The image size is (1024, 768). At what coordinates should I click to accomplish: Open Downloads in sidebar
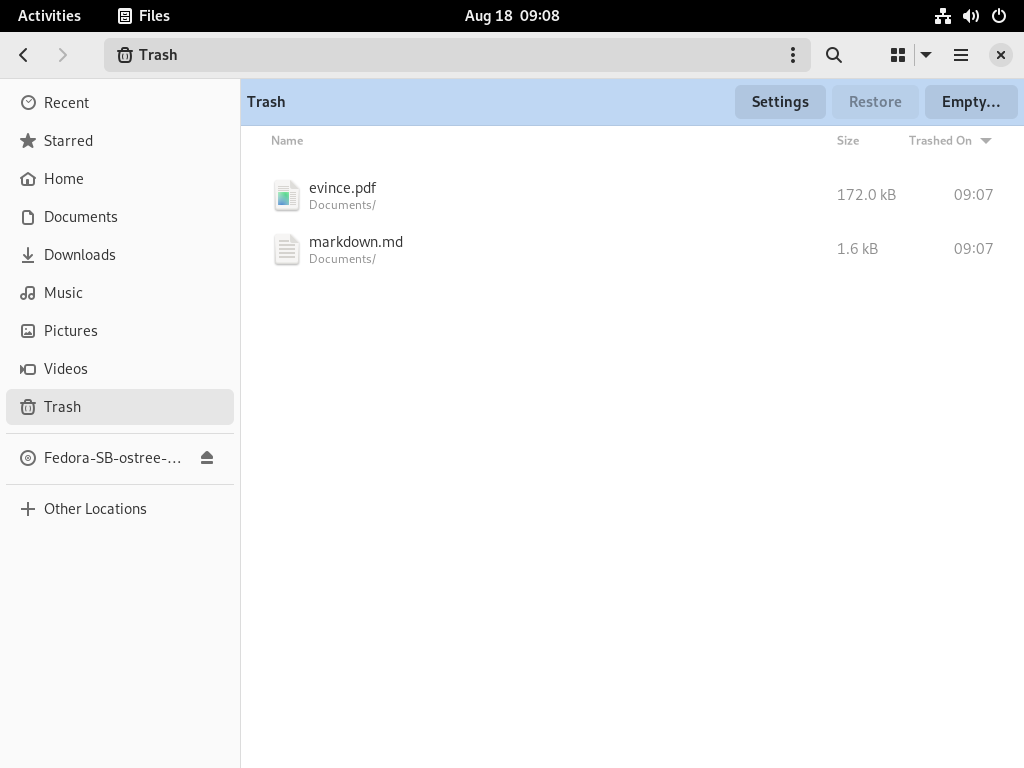click(x=120, y=255)
